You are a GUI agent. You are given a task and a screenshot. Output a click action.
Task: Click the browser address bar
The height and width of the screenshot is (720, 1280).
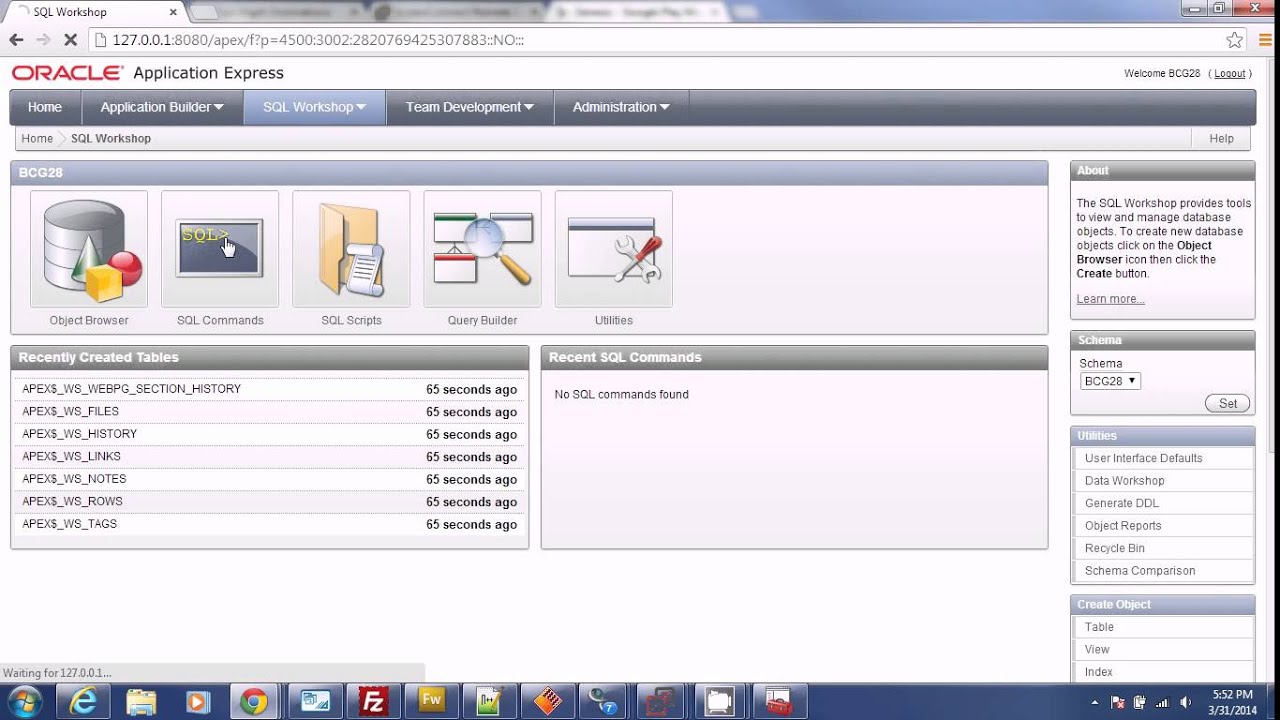click(660, 40)
